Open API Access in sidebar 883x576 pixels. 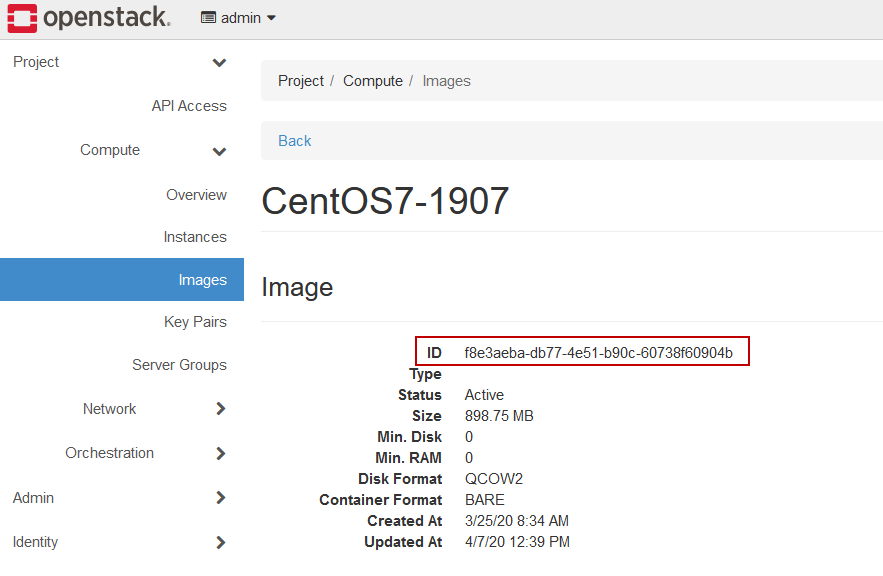click(x=188, y=106)
